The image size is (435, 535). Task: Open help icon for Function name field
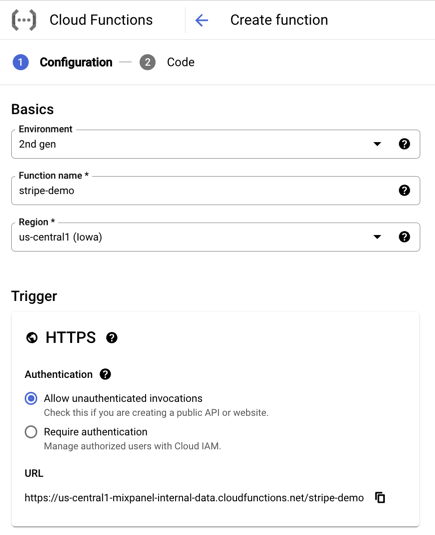coord(404,190)
